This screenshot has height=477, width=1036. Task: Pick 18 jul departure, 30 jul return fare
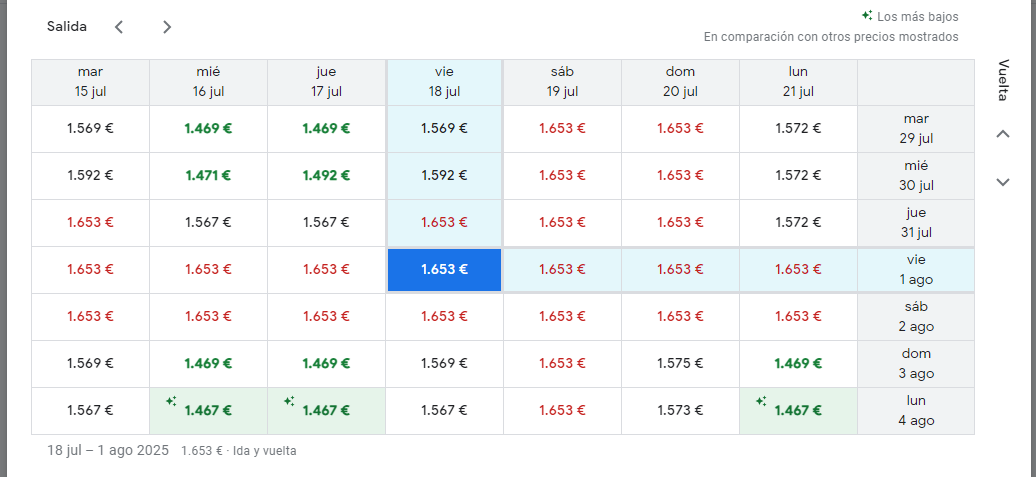(x=445, y=176)
